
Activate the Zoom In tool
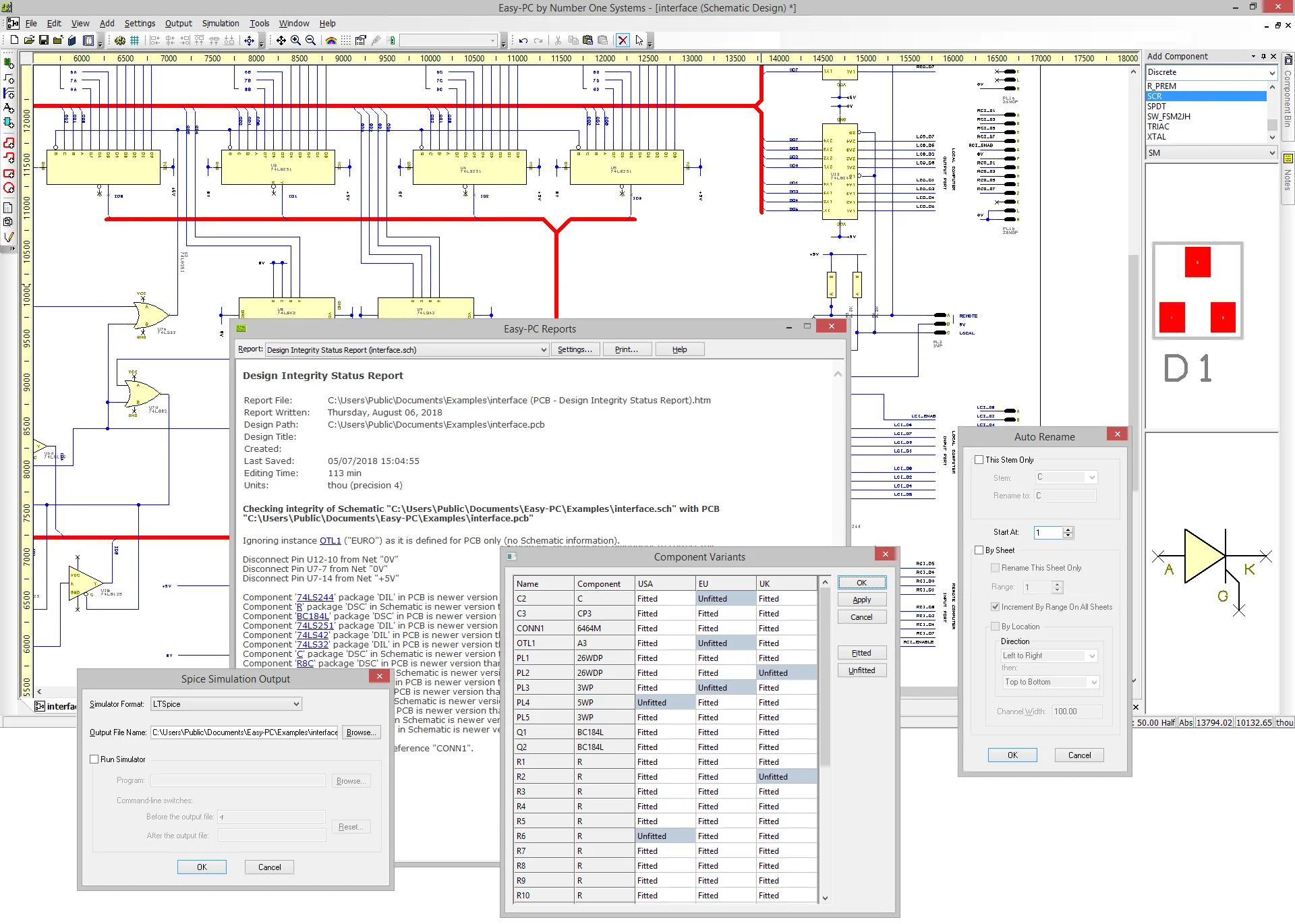tap(295, 40)
